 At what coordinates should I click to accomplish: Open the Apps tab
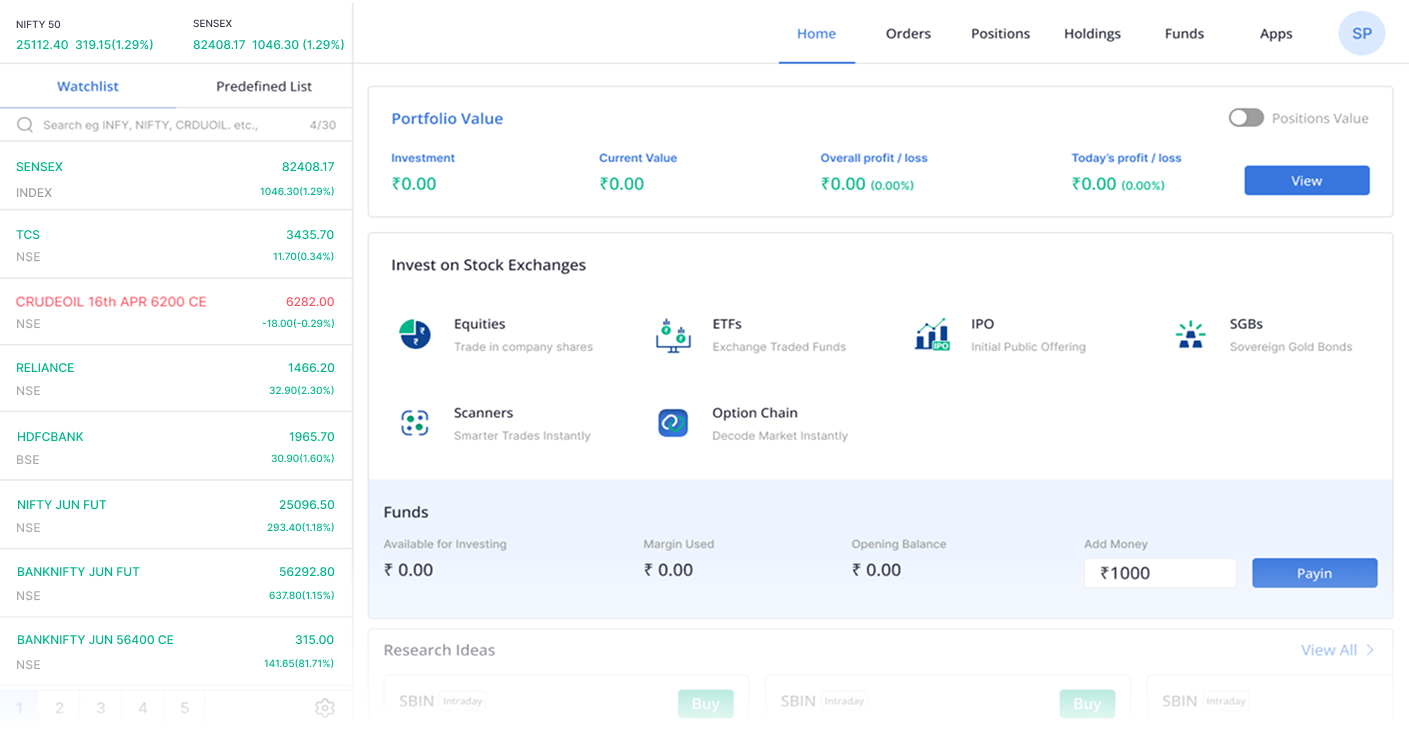pyautogui.click(x=1276, y=33)
